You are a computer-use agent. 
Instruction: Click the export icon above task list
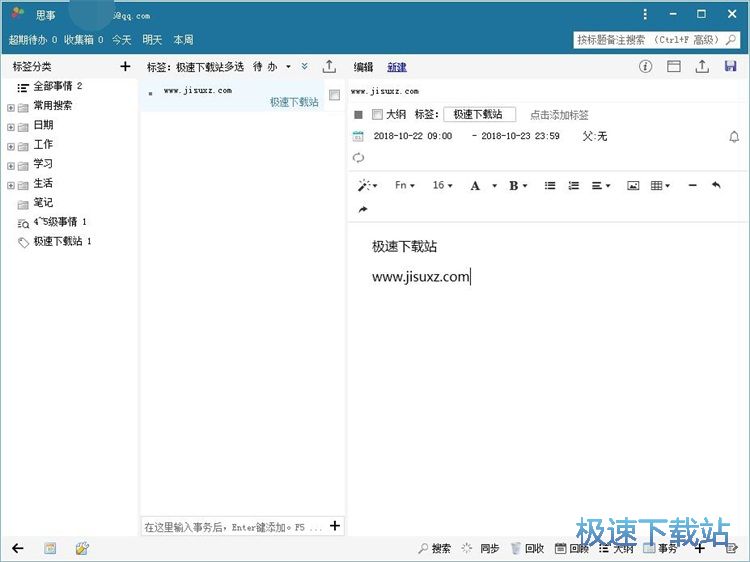[329, 67]
